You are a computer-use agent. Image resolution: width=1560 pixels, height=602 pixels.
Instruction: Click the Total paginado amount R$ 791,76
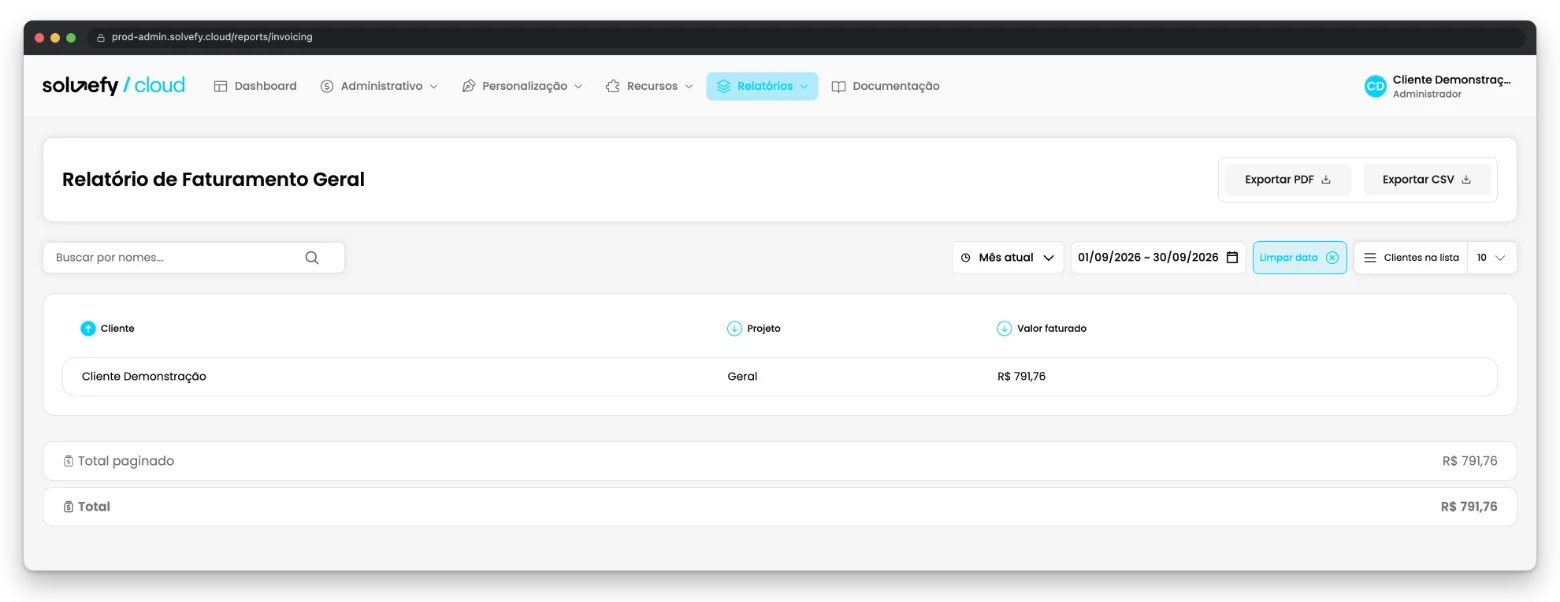(x=1469, y=461)
